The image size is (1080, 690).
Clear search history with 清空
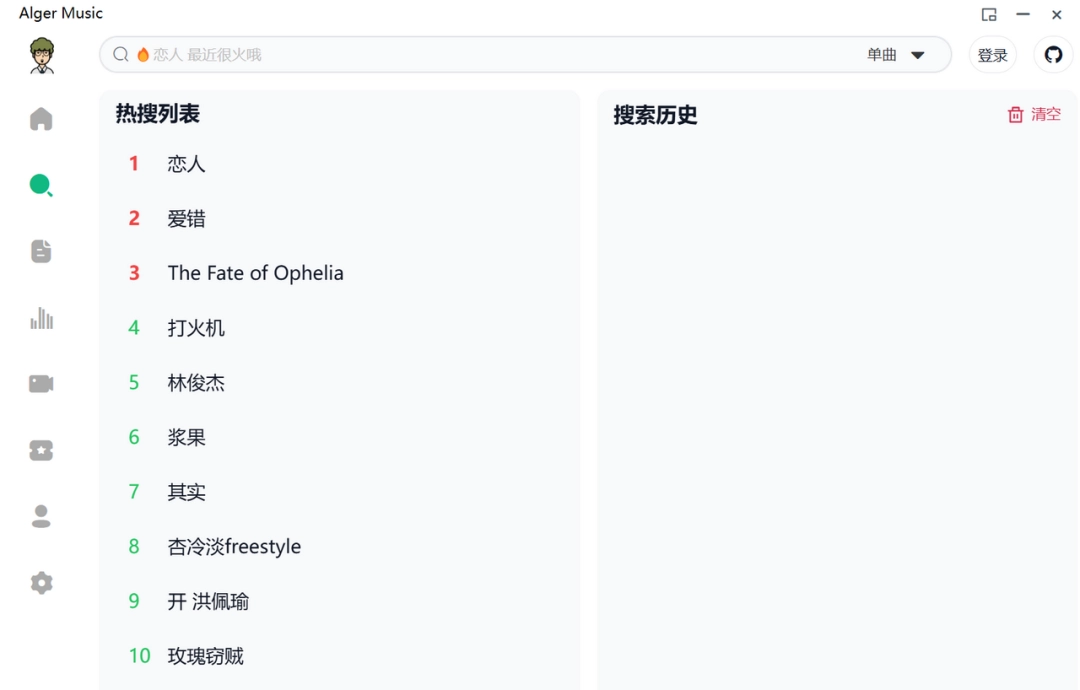point(1034,115)
